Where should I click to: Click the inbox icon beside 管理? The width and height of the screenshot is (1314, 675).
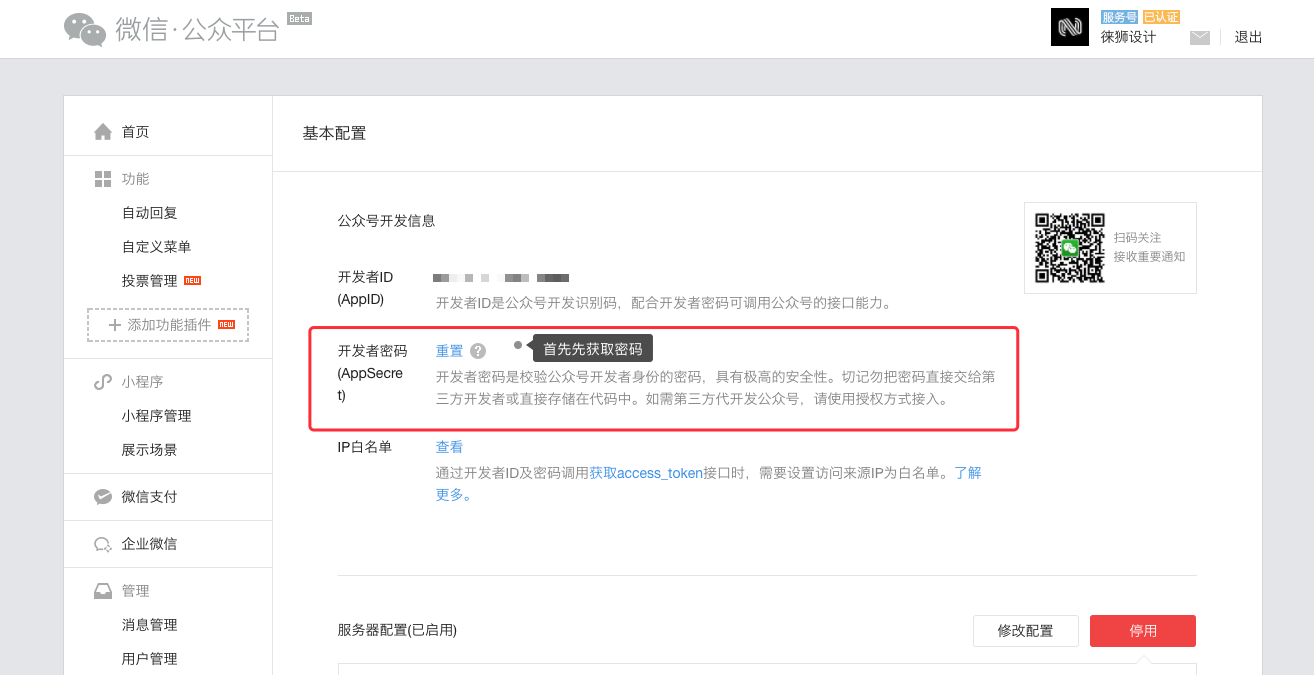coord(103,591)
